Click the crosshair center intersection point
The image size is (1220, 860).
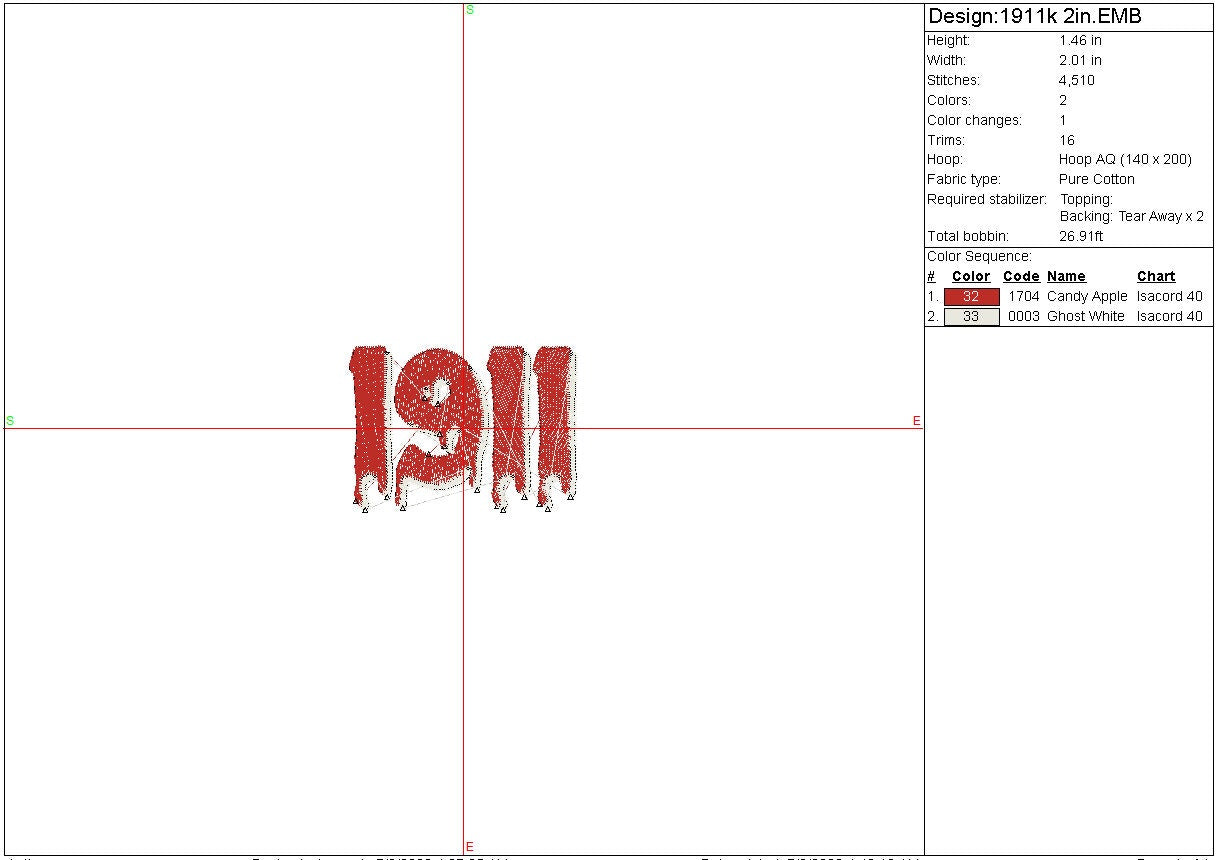pos(463,428)
